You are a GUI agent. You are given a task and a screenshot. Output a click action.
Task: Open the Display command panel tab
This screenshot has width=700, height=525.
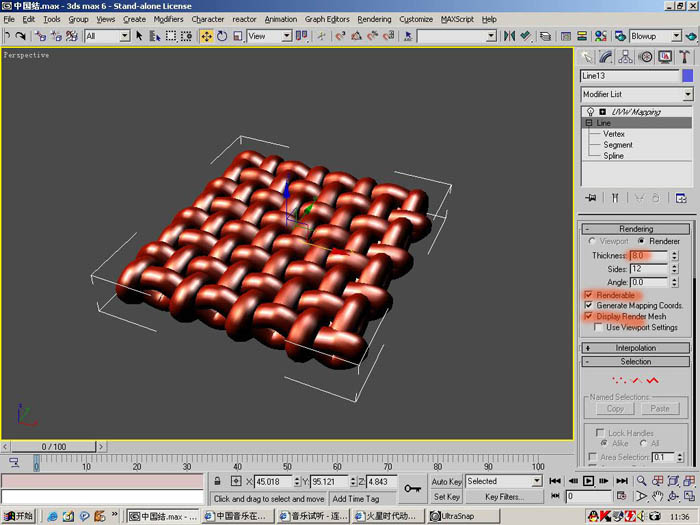(665, 57)
